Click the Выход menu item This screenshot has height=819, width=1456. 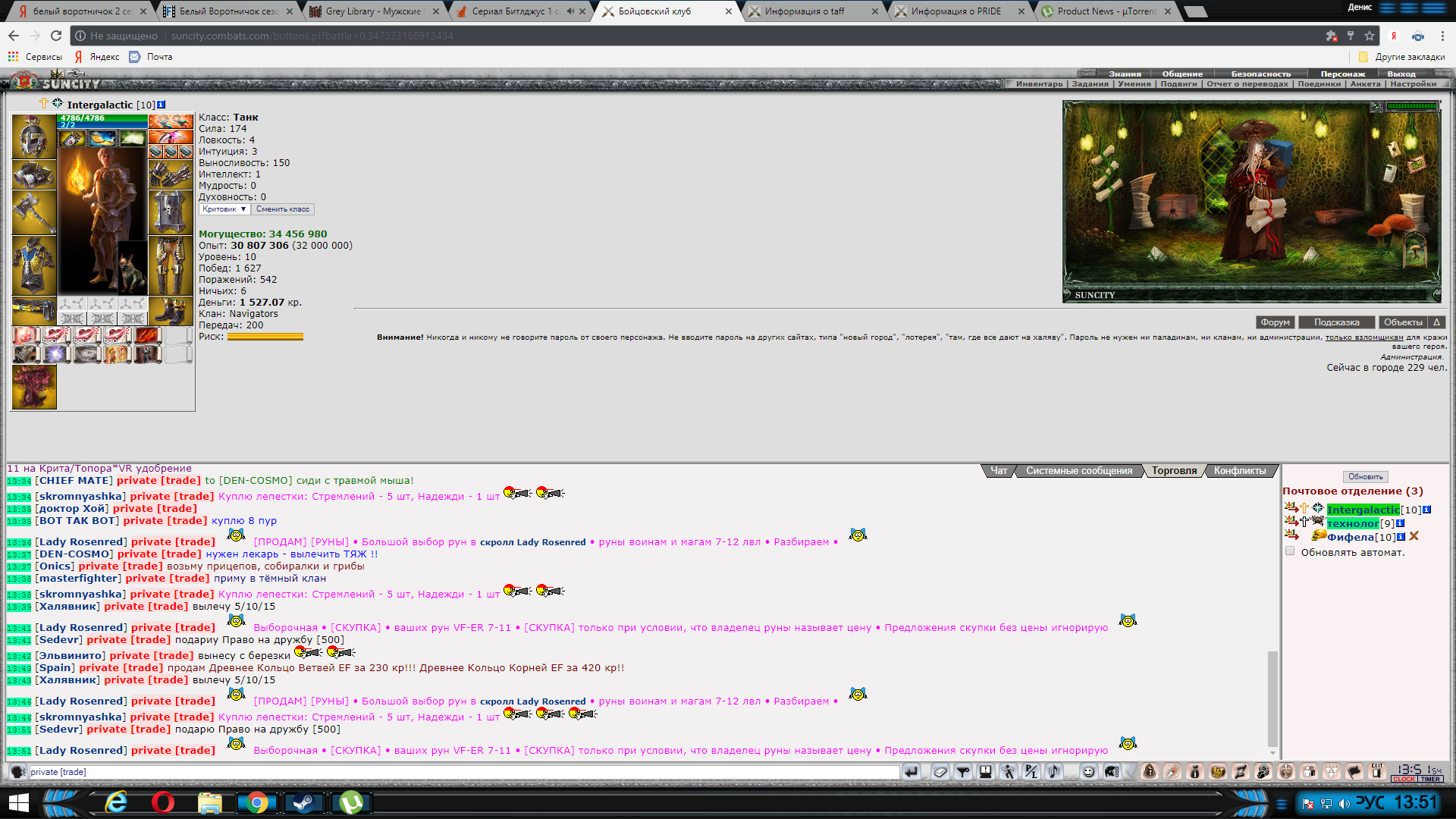[1401, 74]
